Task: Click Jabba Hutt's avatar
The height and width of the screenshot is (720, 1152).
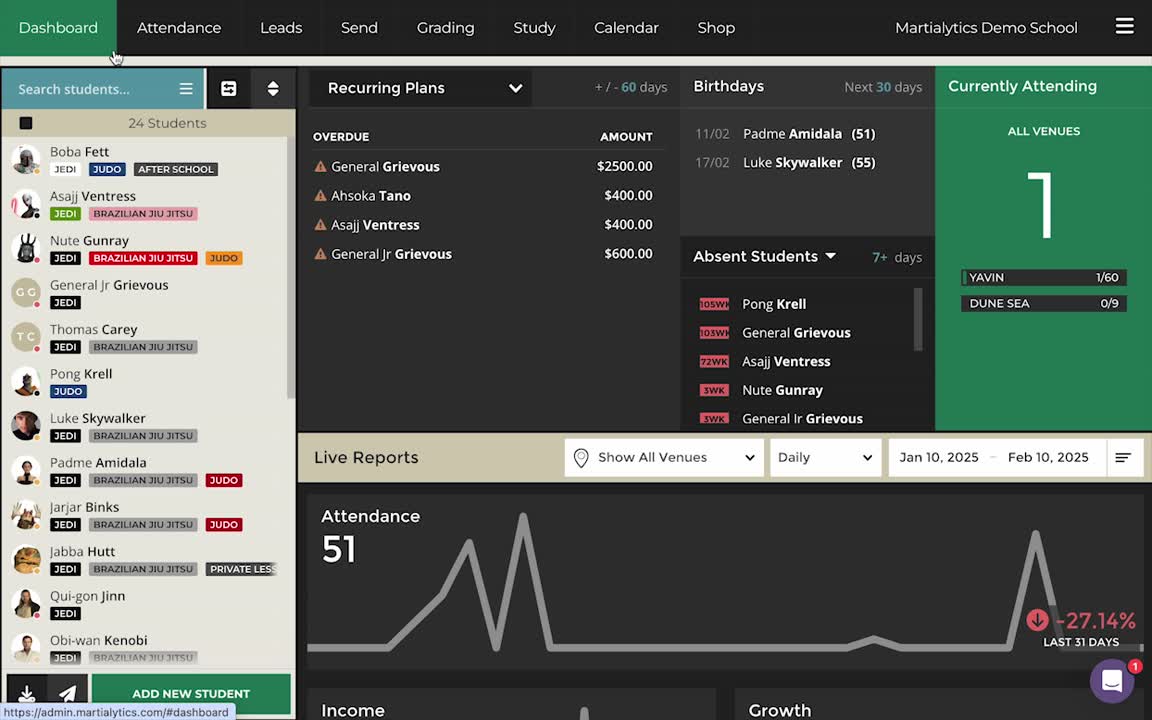Action: click(26, 559)
